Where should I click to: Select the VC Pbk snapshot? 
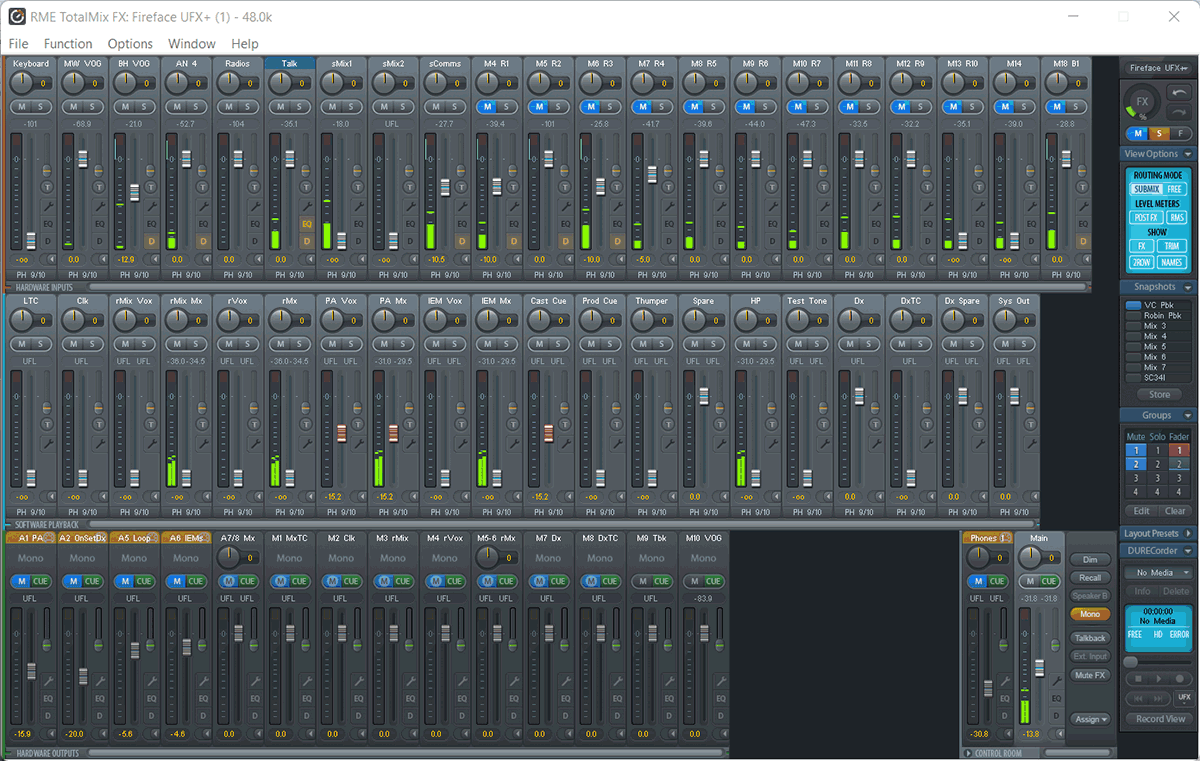pos(1158,305)
